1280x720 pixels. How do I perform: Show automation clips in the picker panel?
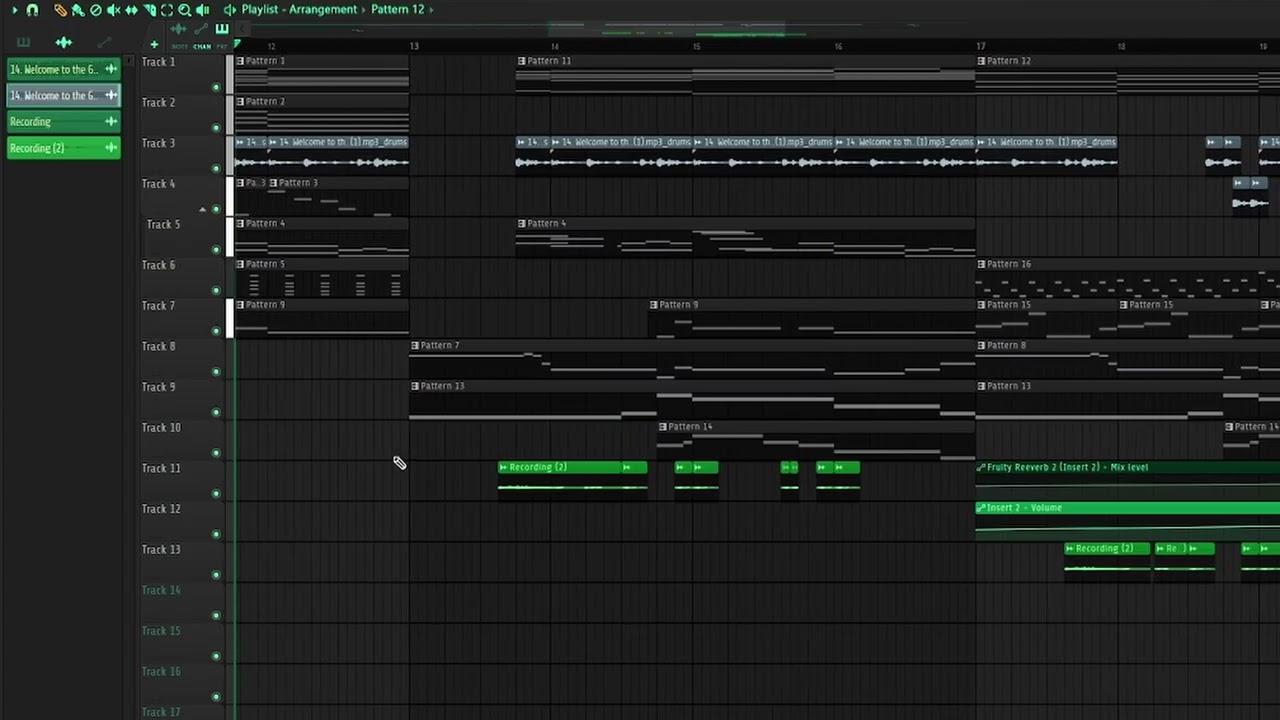tap(104, 42)
